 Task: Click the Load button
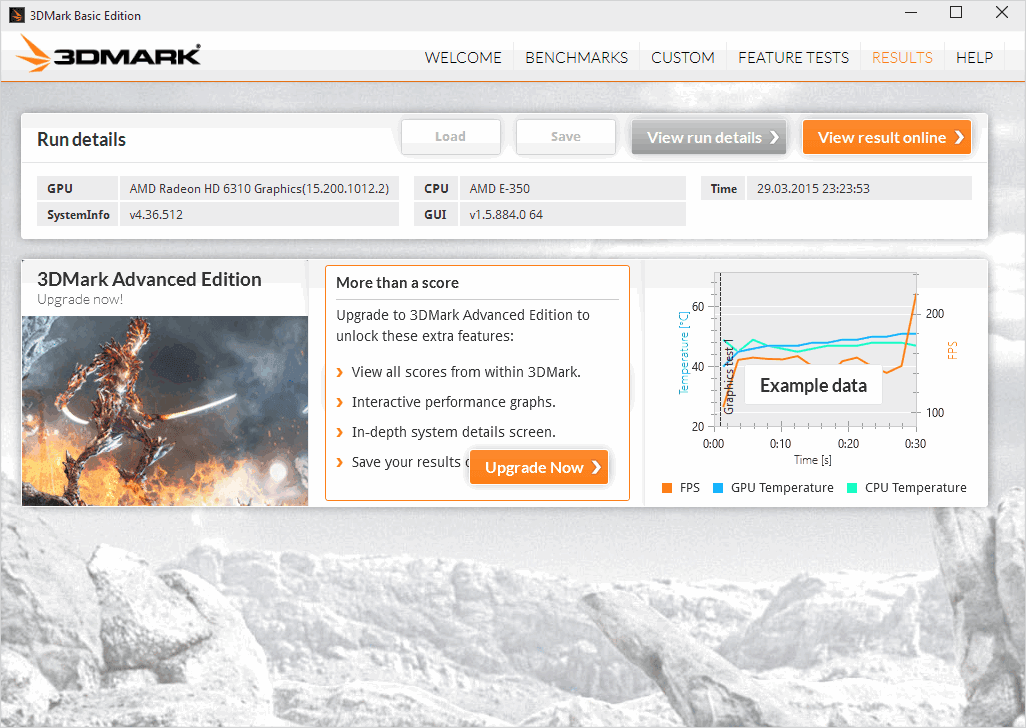(x=451, y=137)
